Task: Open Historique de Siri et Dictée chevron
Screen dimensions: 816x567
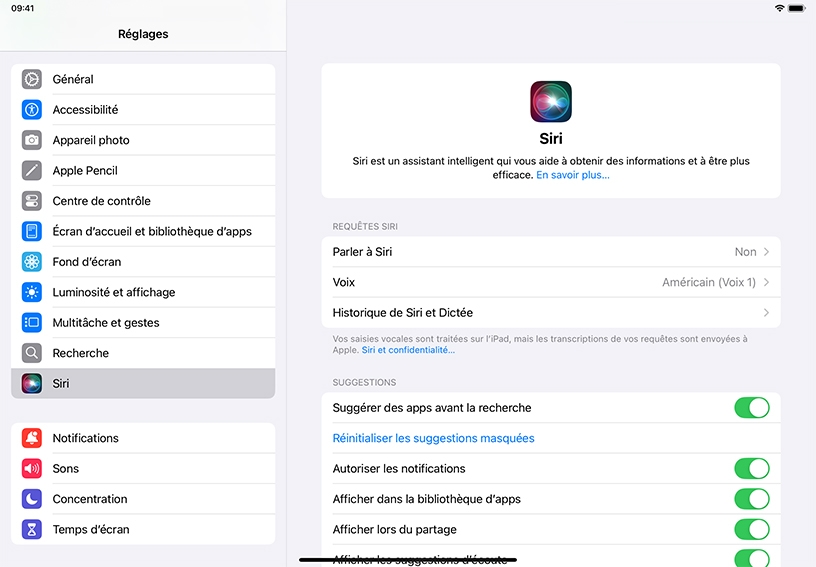Action: click(x=766, y=313)
